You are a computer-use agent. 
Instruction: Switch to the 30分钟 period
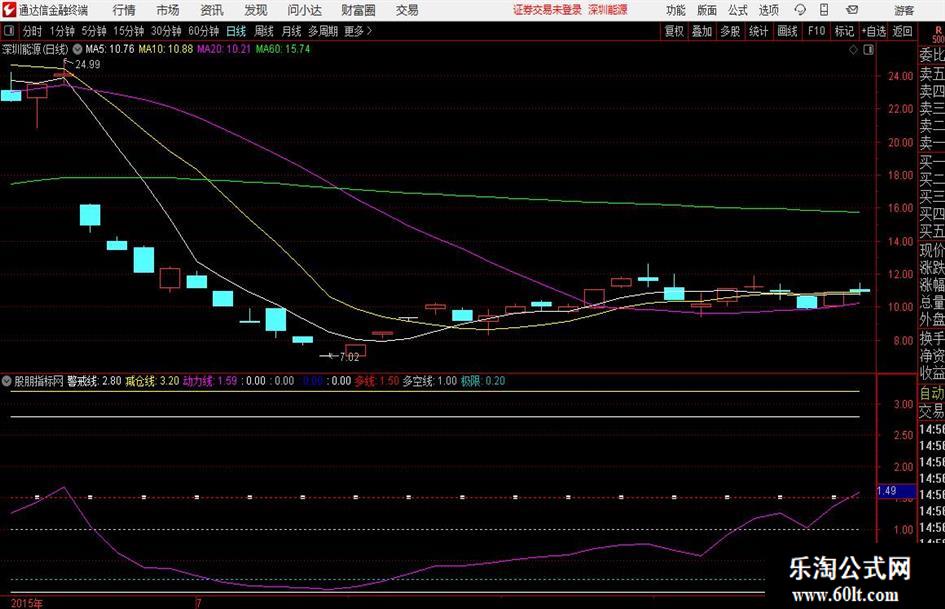tap(166, 31)
